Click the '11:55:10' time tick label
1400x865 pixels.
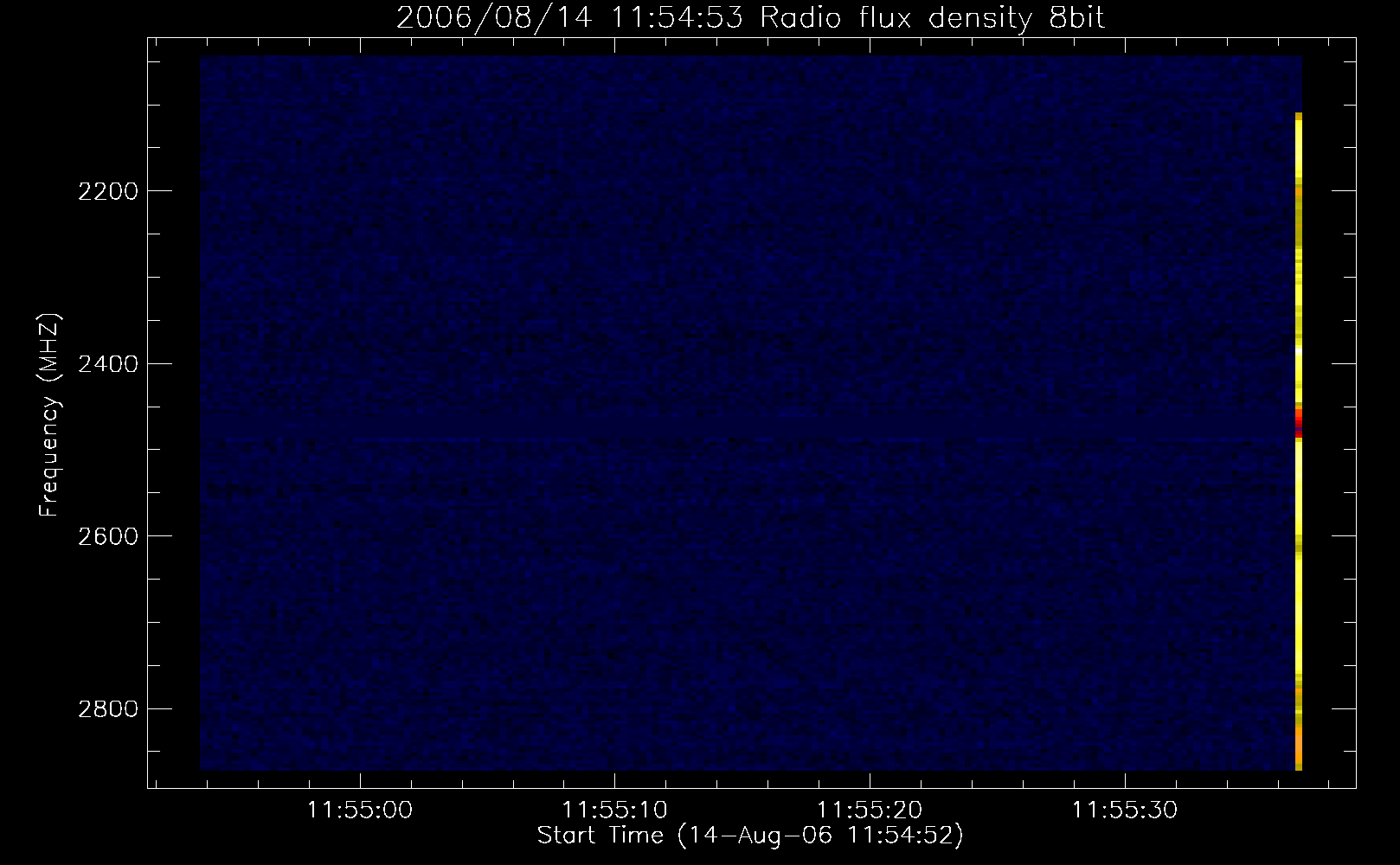(x=614, y=810)
